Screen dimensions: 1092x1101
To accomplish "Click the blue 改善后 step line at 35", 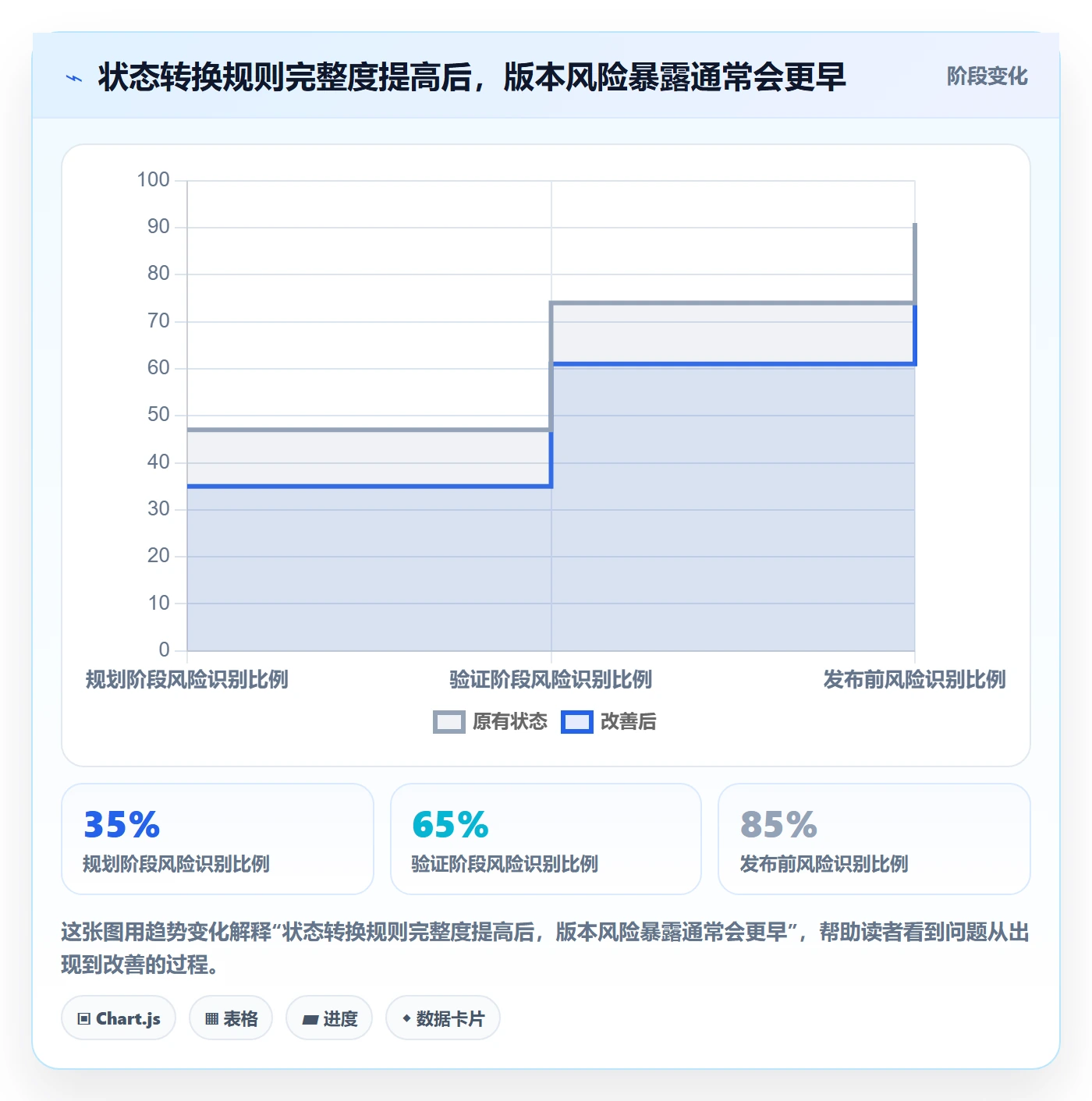I will coord(369,487).
